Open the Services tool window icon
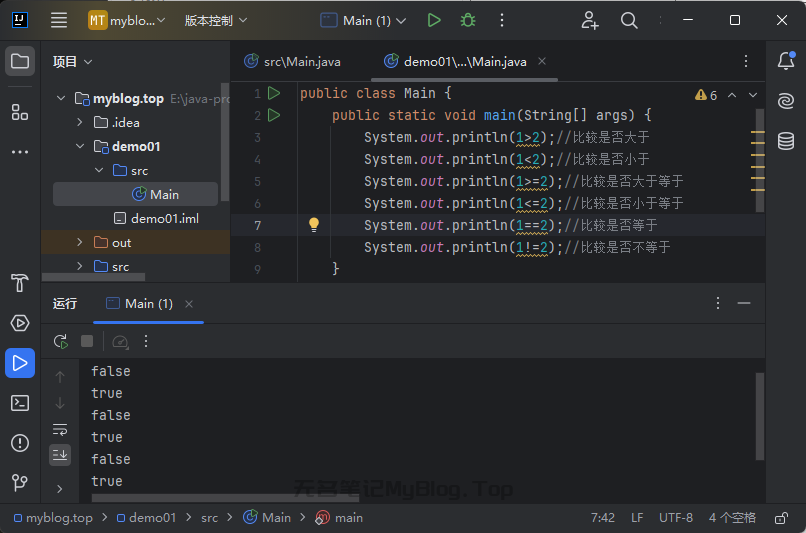This screenshot has height=533, width=806. [20, 323]
